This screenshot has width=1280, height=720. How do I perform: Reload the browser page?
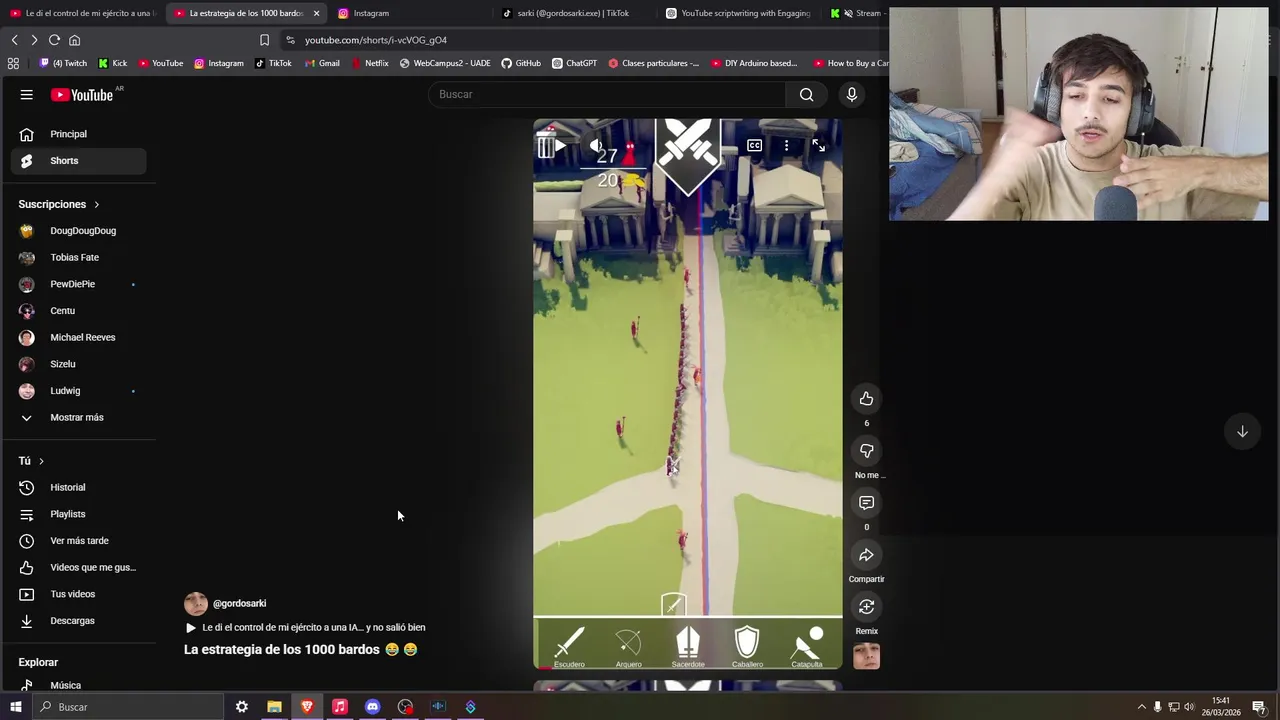click(x=54, y=40)
